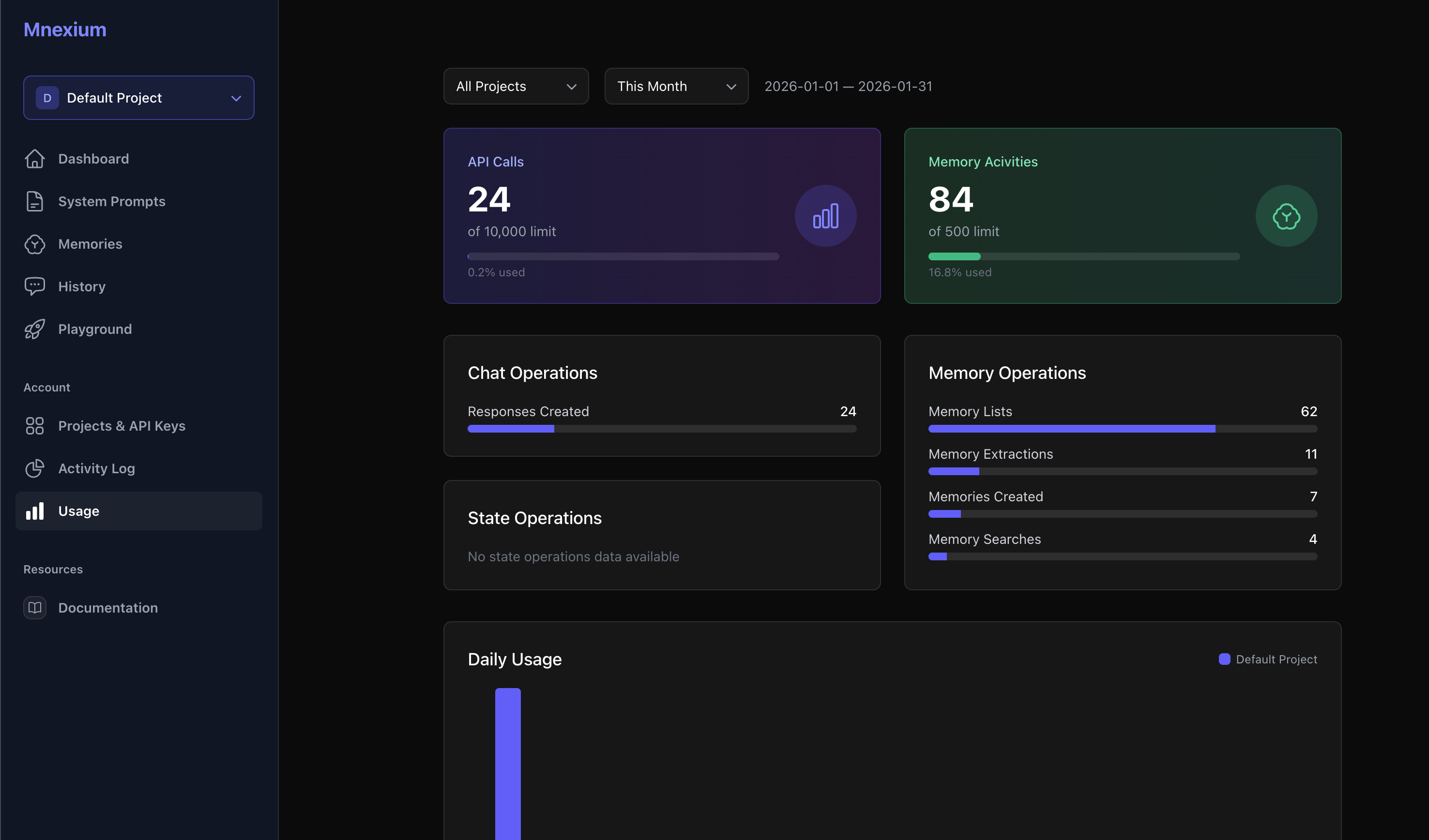Image resolution: width=1429 pixels, height=840 pixels.
Task: Click the brain icon in Memory Activities card
Action: (1287, 215)
